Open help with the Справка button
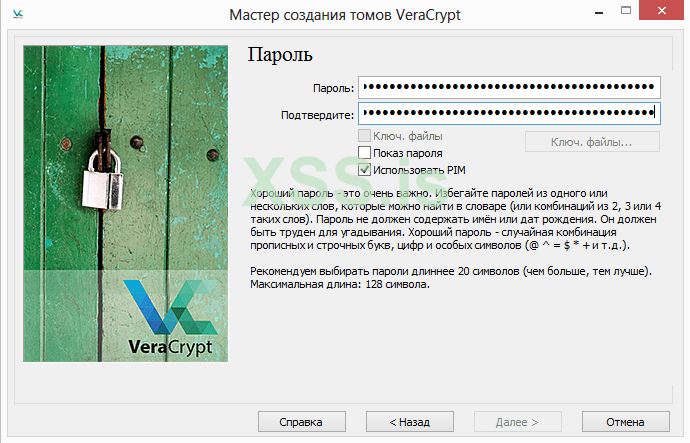Screen dimensions: 690x443 tap(301, 422)
